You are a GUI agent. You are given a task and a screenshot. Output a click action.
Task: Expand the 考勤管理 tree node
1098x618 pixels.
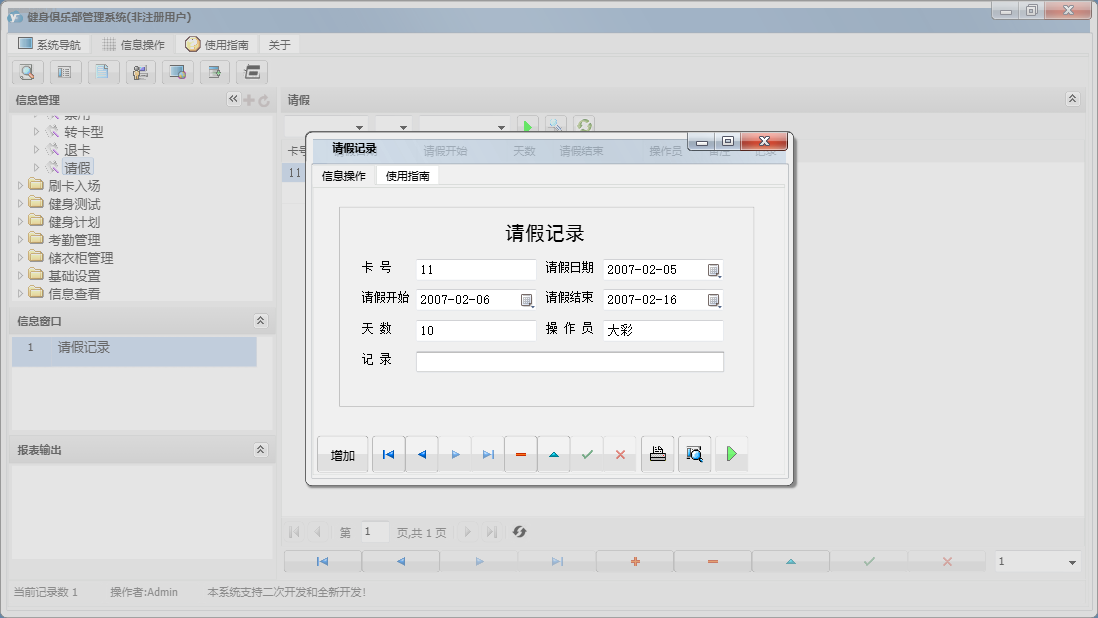coord(22,239)
